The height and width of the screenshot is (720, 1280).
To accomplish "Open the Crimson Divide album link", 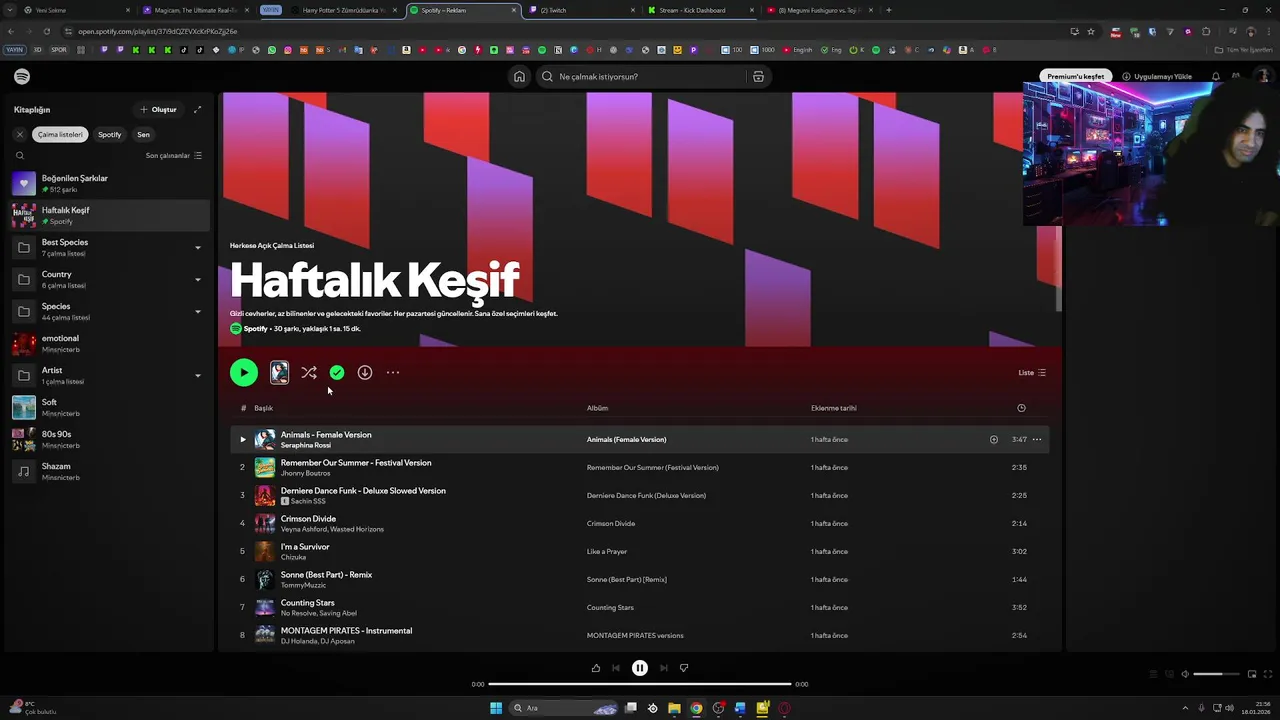I will tap(611, 523).
